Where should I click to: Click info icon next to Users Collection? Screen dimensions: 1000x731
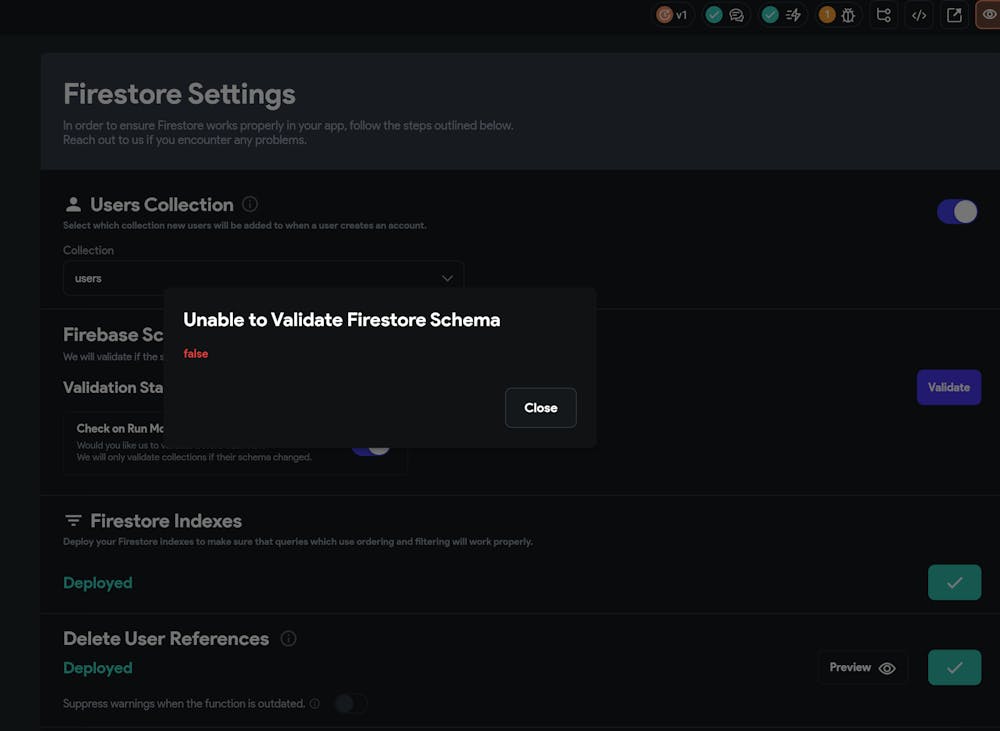click(x=250, y=204)
